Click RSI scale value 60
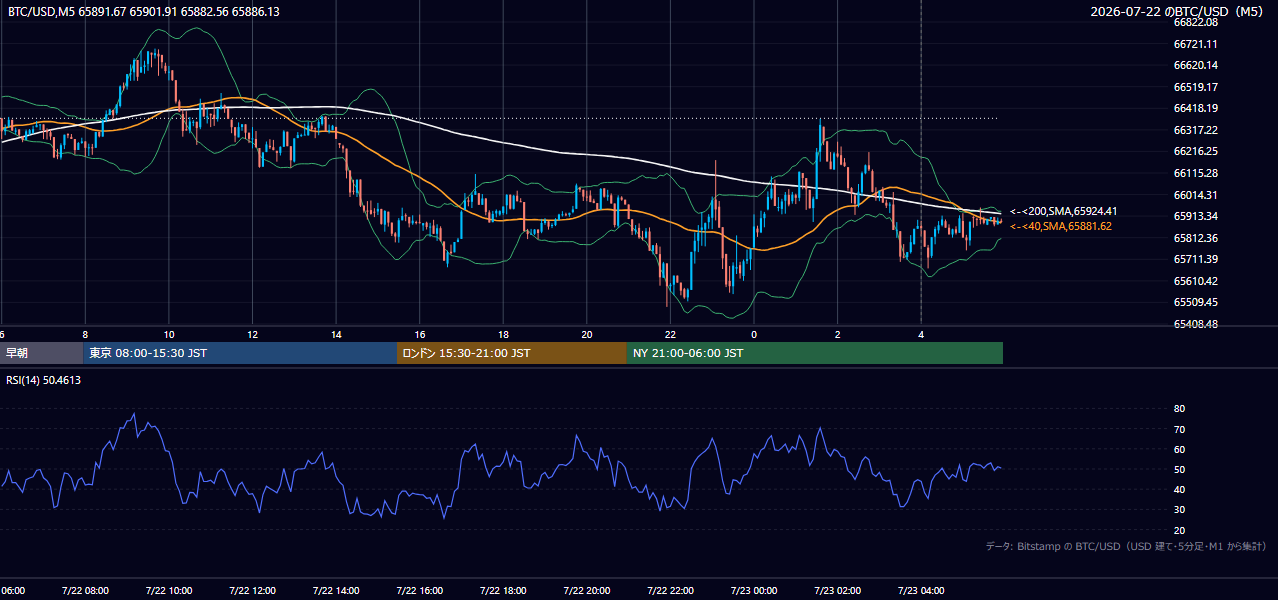 tap(1179, 449)
